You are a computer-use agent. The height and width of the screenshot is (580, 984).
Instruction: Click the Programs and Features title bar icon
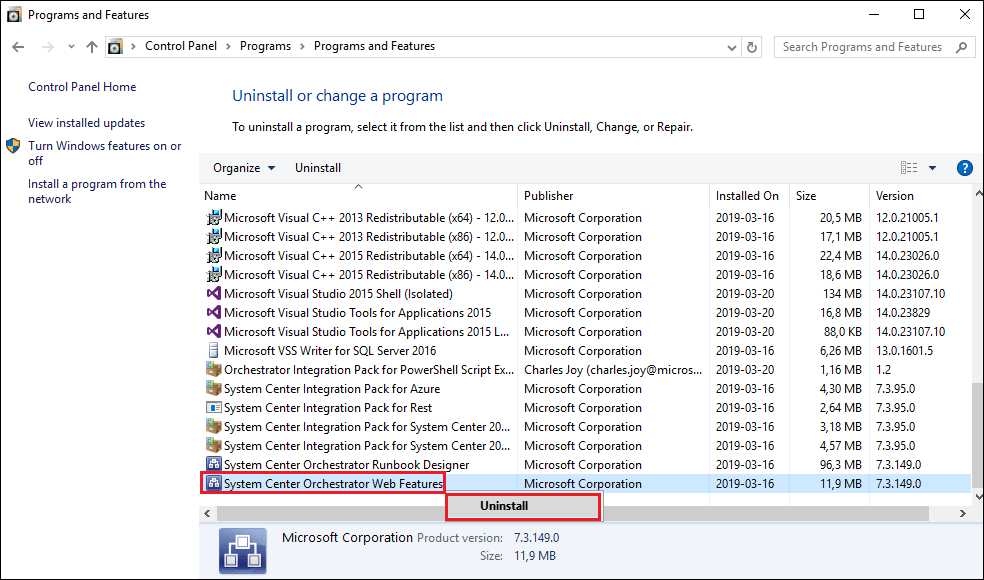click(13, 15)
